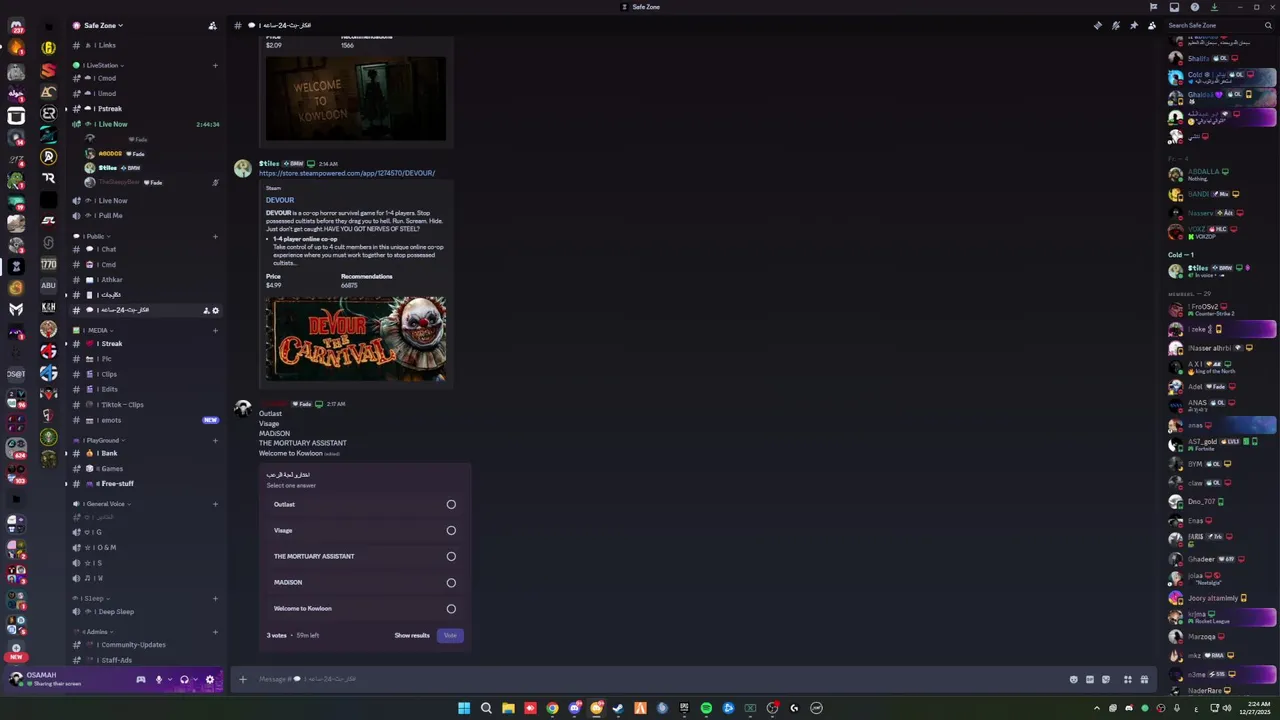This screenshot has width=1280, height=720.
Task: Toggle the member list icon
Action: [1152, 25]
